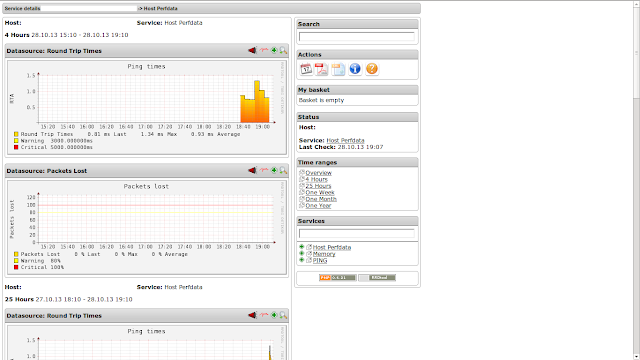Screen dimensions: 640x360
Task: Click red megaphone icon in 4 Hours Round Trip Times header
Action: [x=252, y=50]
